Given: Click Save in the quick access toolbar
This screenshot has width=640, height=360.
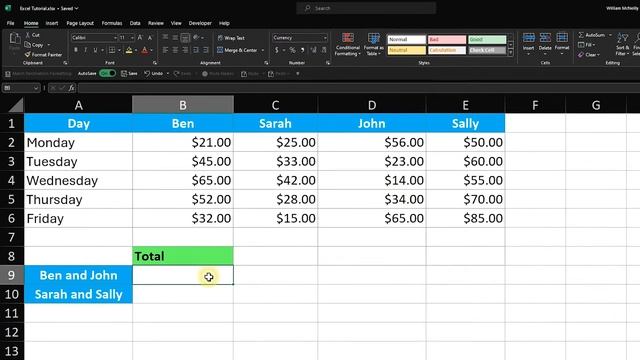Looking at the screenshot, I should click(x=129, y=73).
